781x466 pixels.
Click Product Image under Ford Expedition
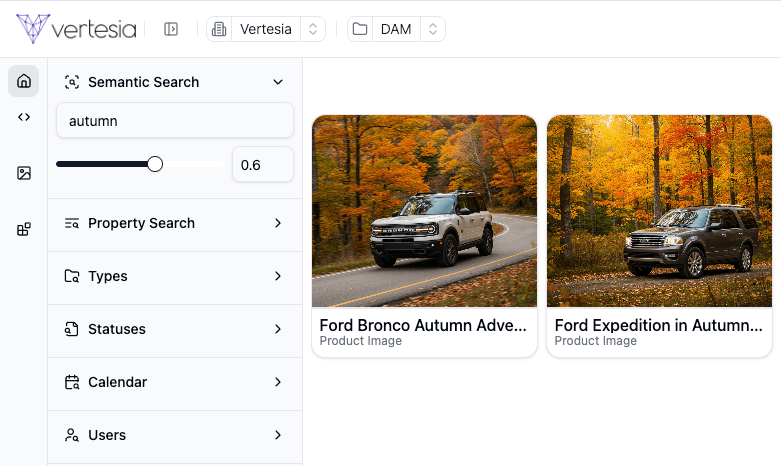596,341
